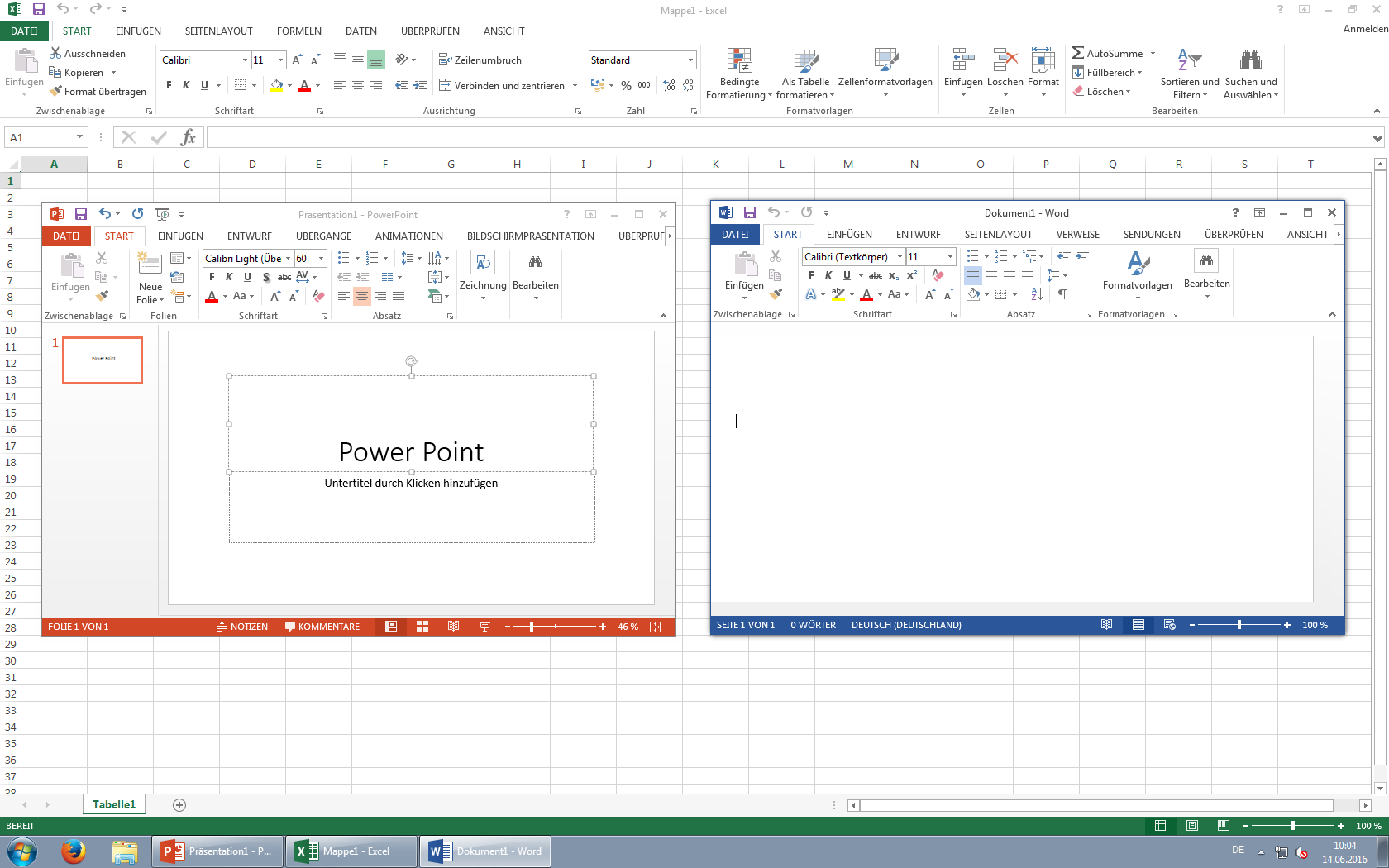Open Formatvorlagen gallery in Word
Screen dimensions: 1389x868
click(1138, 276)
